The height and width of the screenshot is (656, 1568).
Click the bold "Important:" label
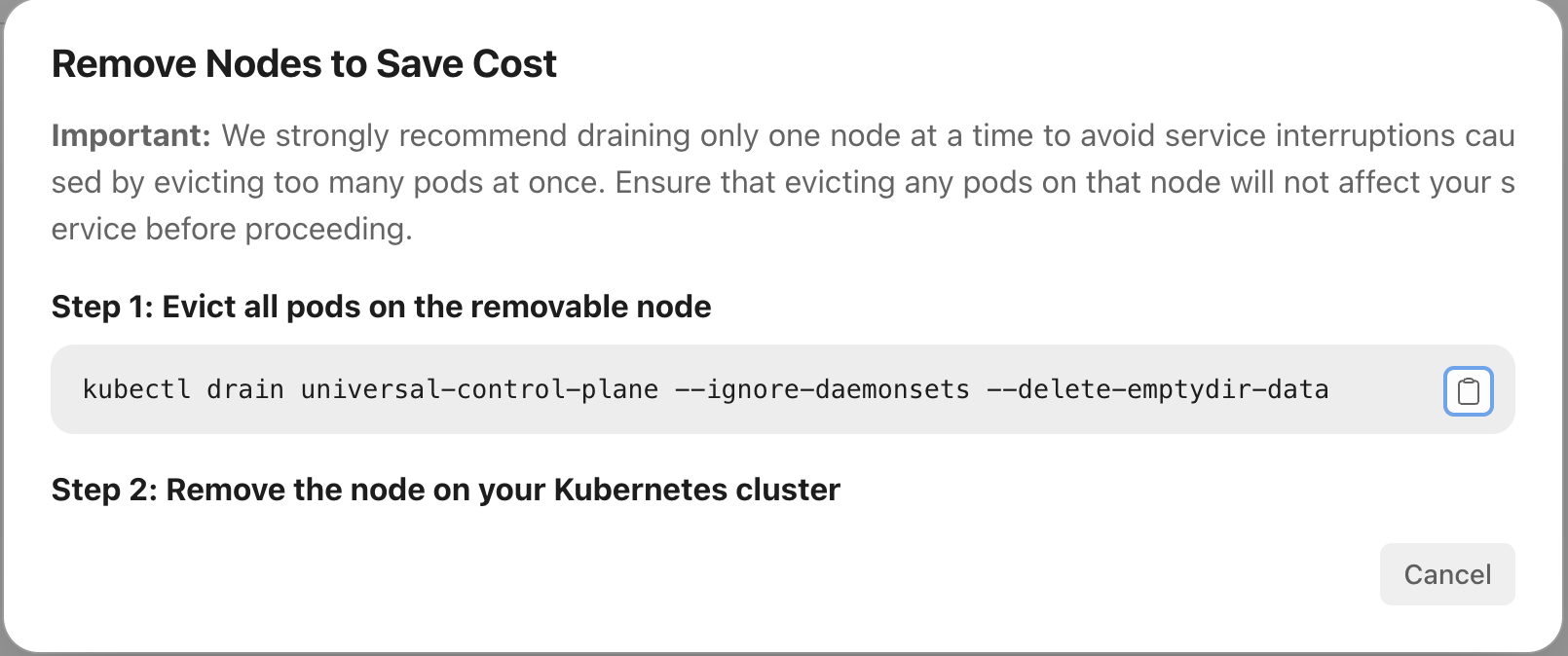point(131,135)
